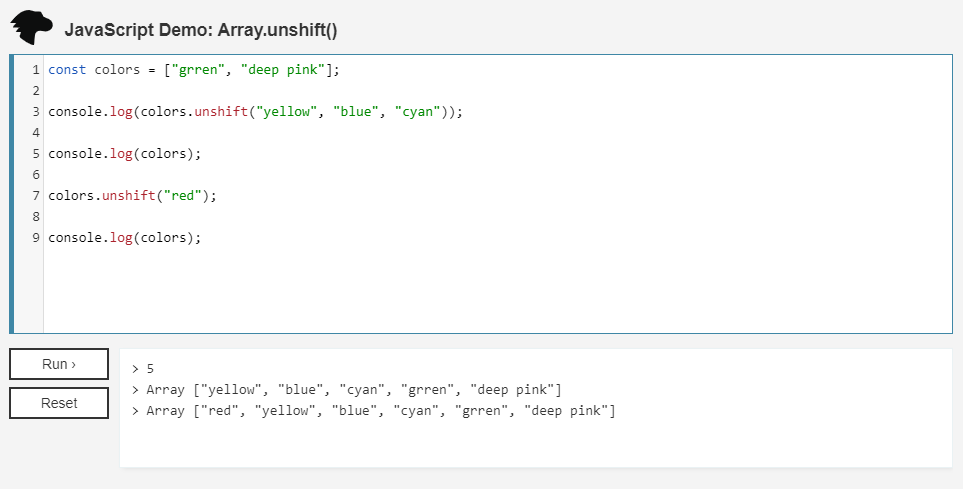Click the empty area below line 9 in the editor

tap(400, 290)
